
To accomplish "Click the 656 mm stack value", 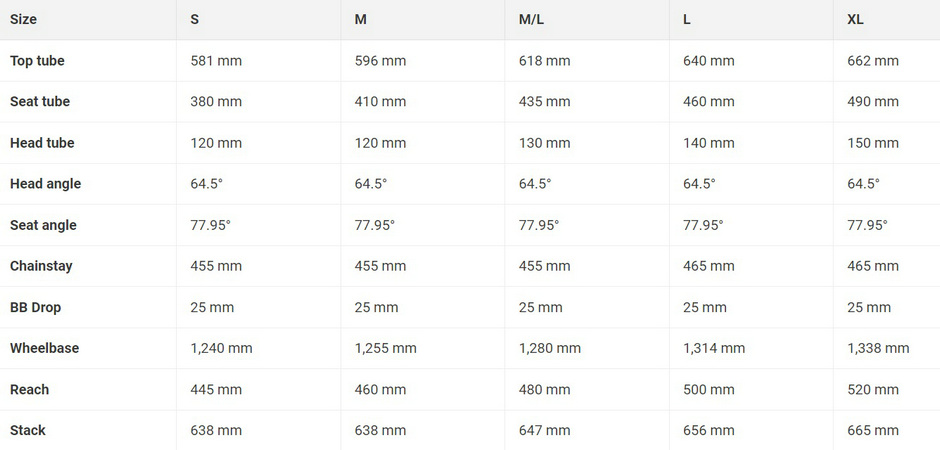I will [x=709, y=430].
